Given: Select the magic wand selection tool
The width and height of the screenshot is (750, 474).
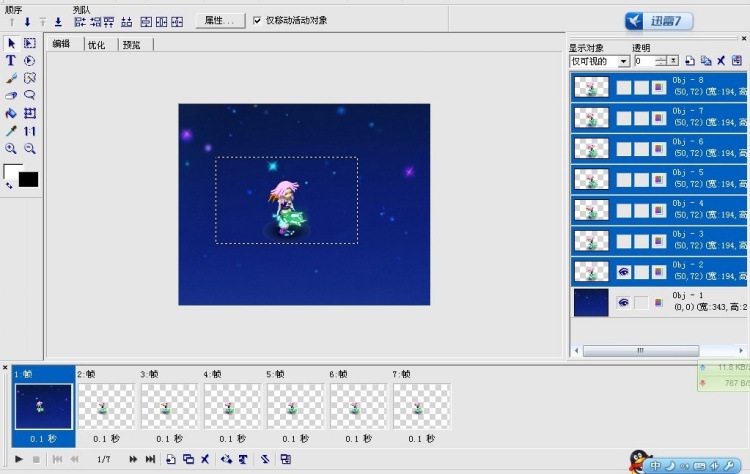Looking at the screenshot, I should click(x=30, y=78).
